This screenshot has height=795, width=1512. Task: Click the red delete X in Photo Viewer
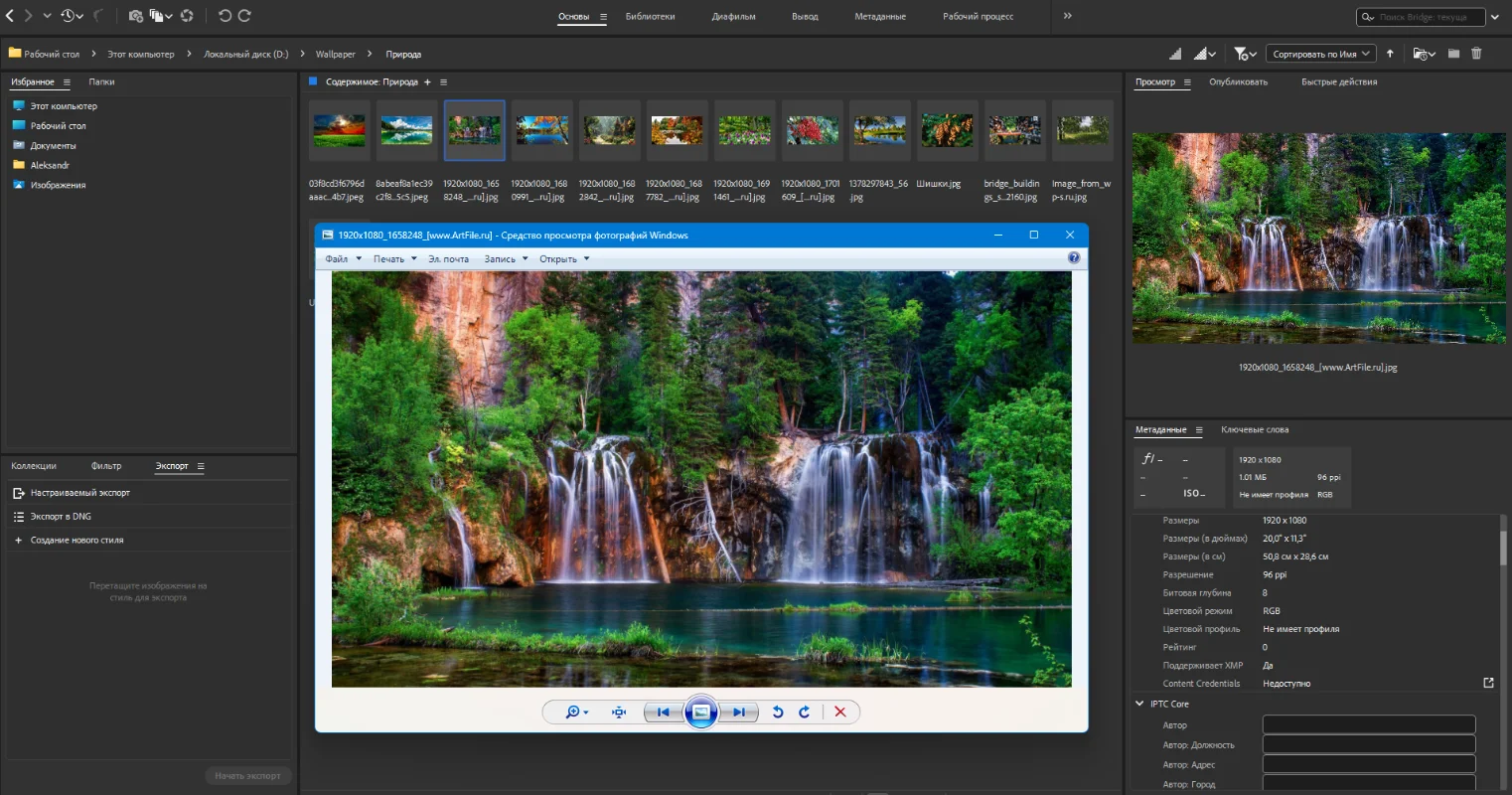(x=840, y=712)
